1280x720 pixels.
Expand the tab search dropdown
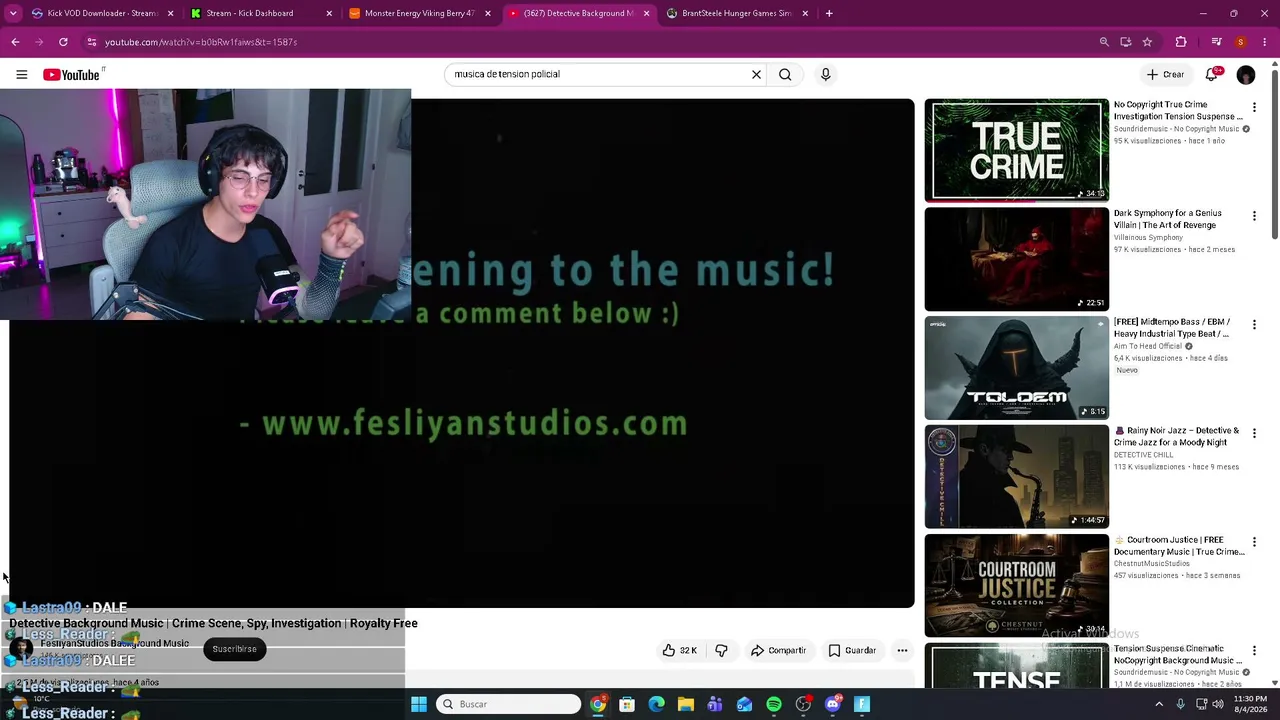[x=13, y=13]
